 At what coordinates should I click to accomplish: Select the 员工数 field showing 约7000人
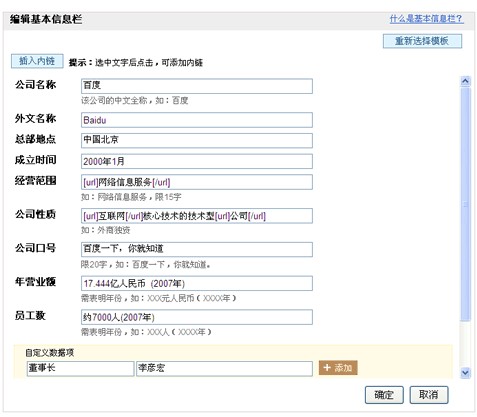197,317
